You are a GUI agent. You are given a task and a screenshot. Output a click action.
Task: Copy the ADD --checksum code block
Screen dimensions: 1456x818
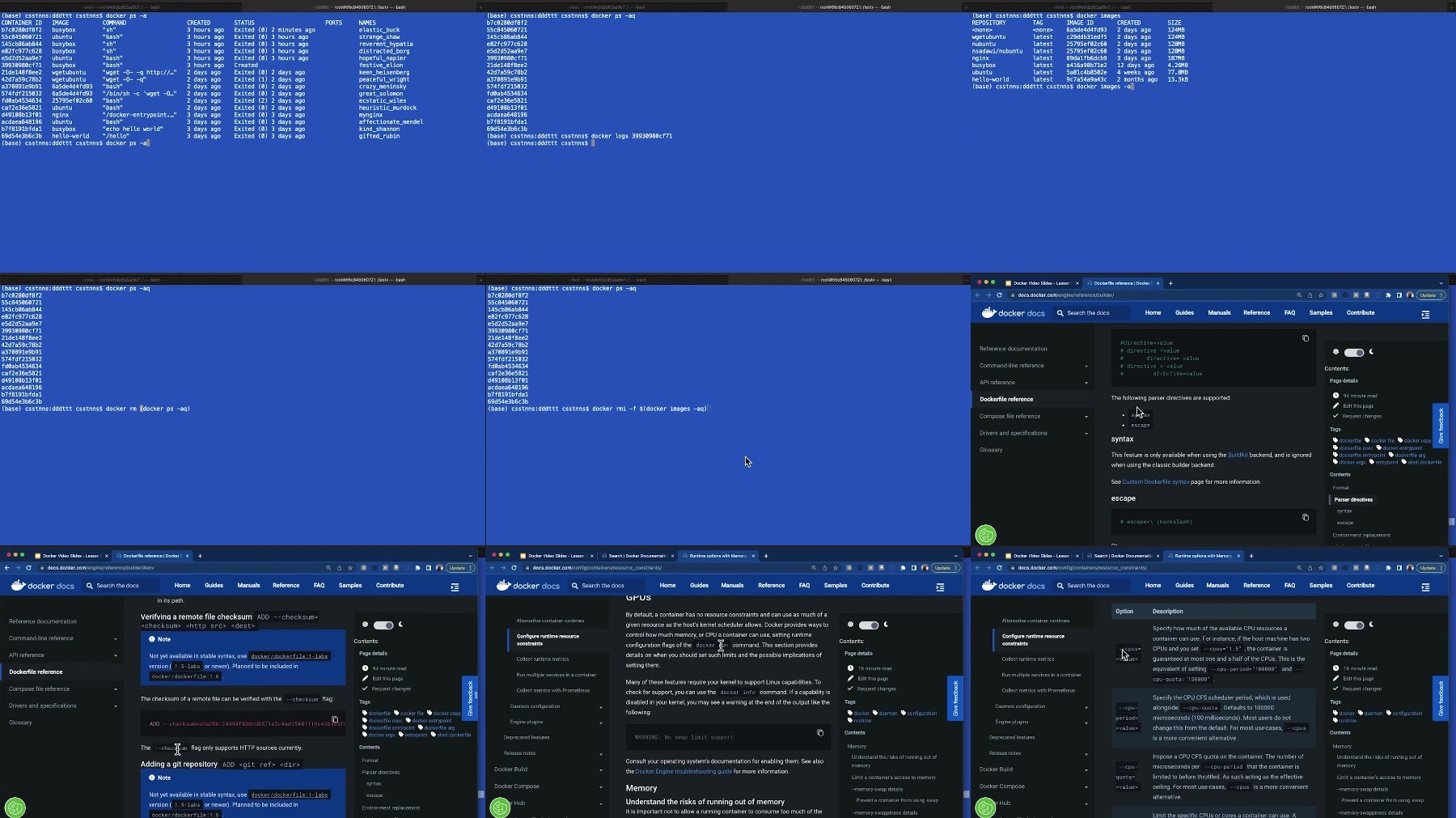tap(335, 719)
